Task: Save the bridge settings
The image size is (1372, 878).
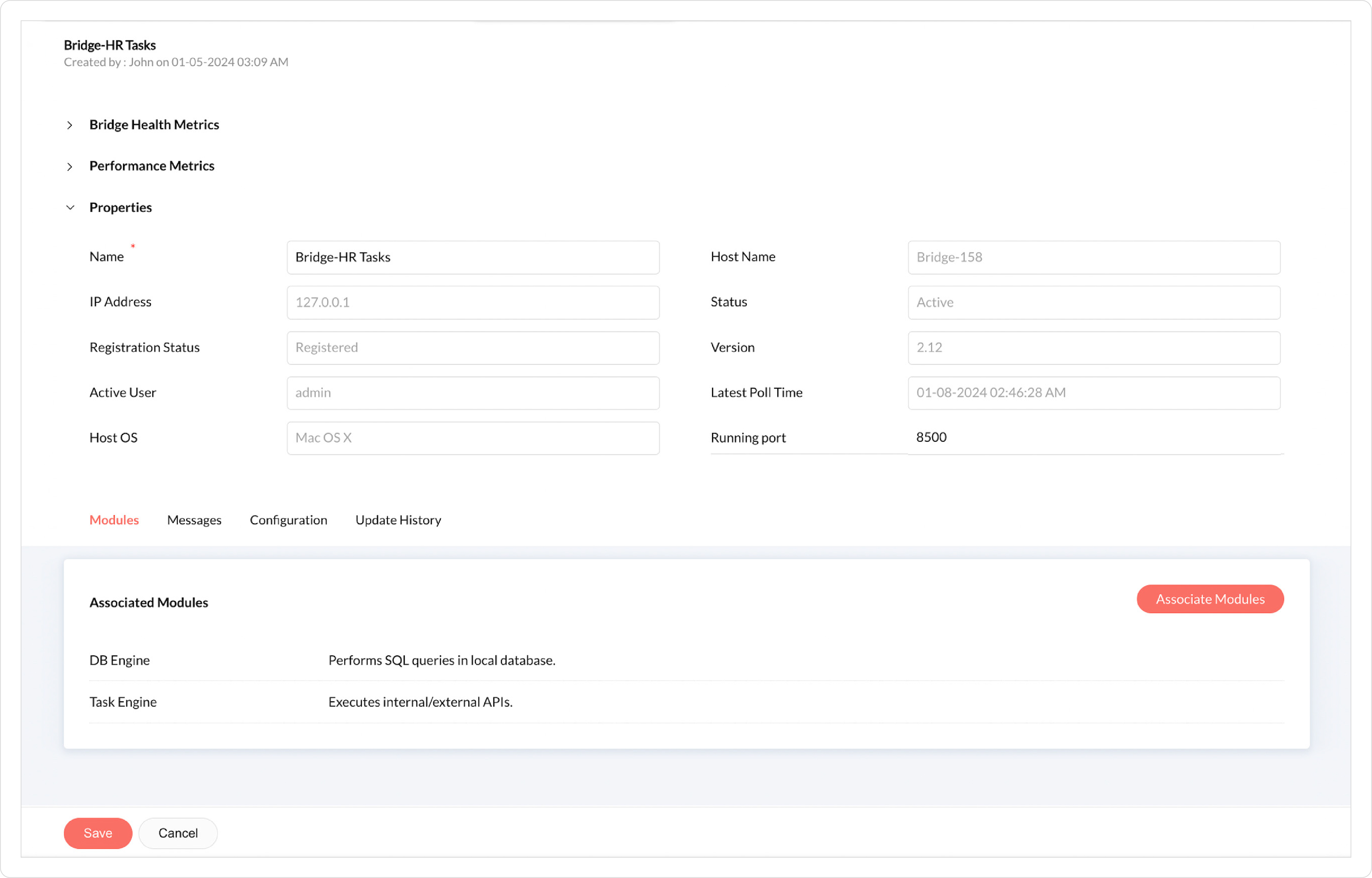Action: click(97, 833)
